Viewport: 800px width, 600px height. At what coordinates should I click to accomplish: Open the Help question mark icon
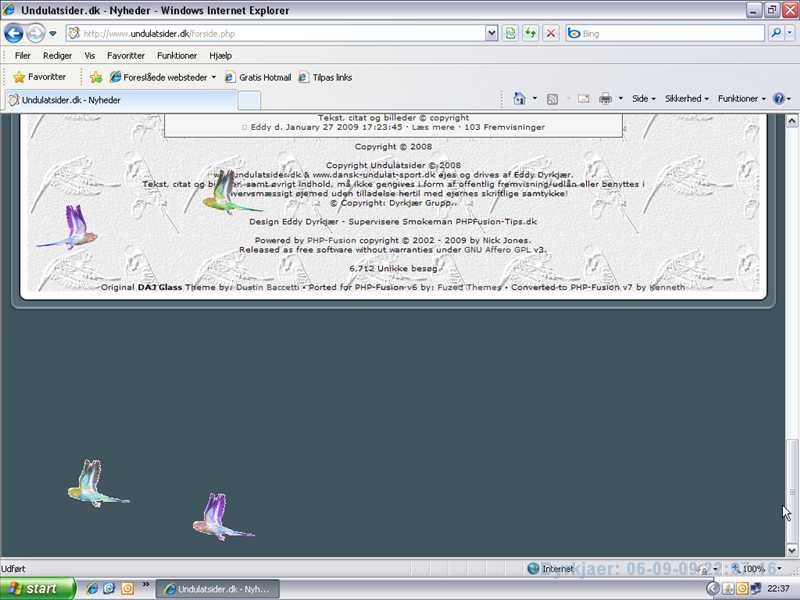point(778,99)
